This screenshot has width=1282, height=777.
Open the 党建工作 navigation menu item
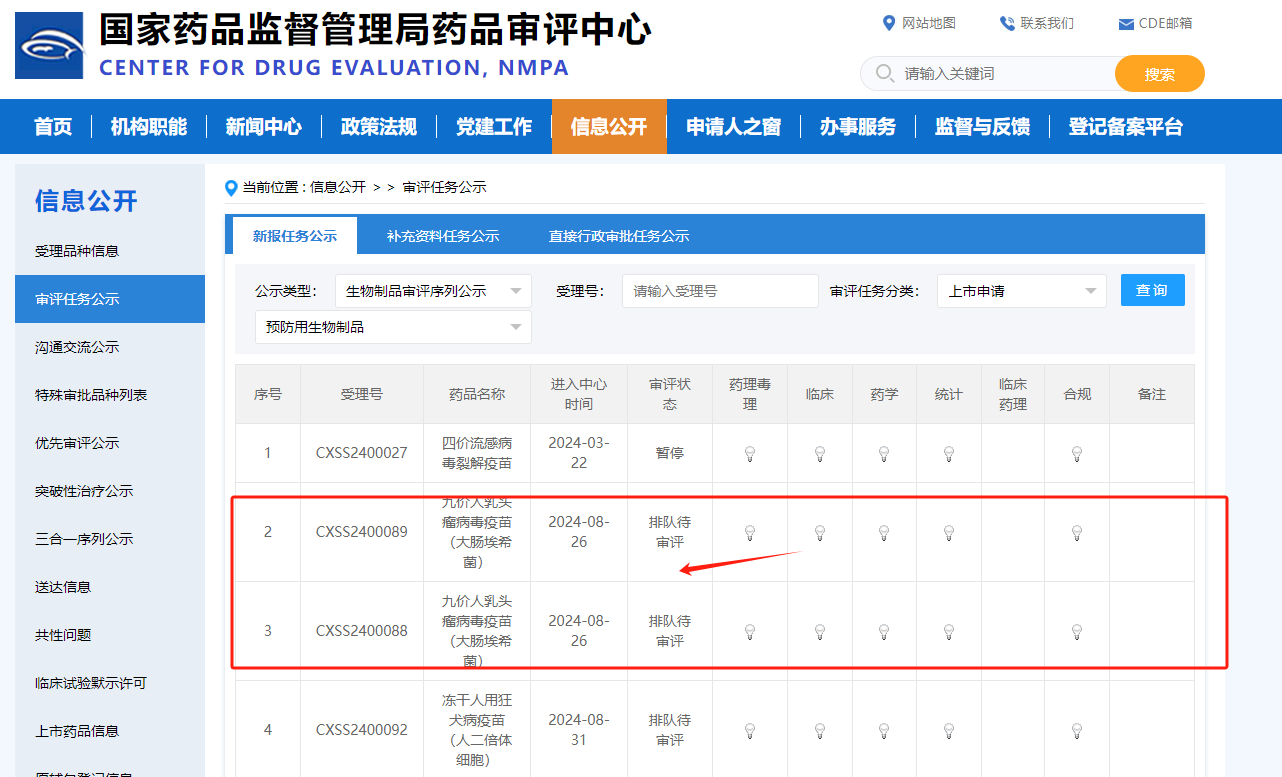[494, 127]
